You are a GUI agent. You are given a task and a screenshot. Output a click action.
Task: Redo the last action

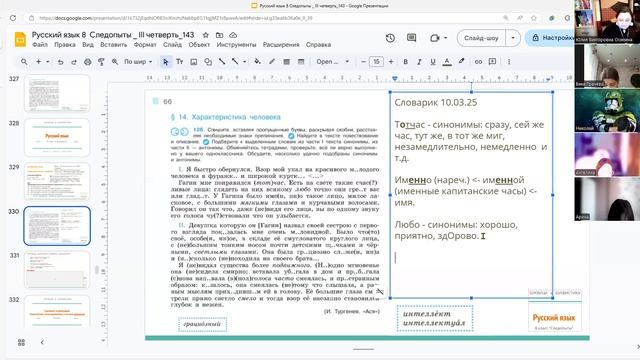(74, 62)
